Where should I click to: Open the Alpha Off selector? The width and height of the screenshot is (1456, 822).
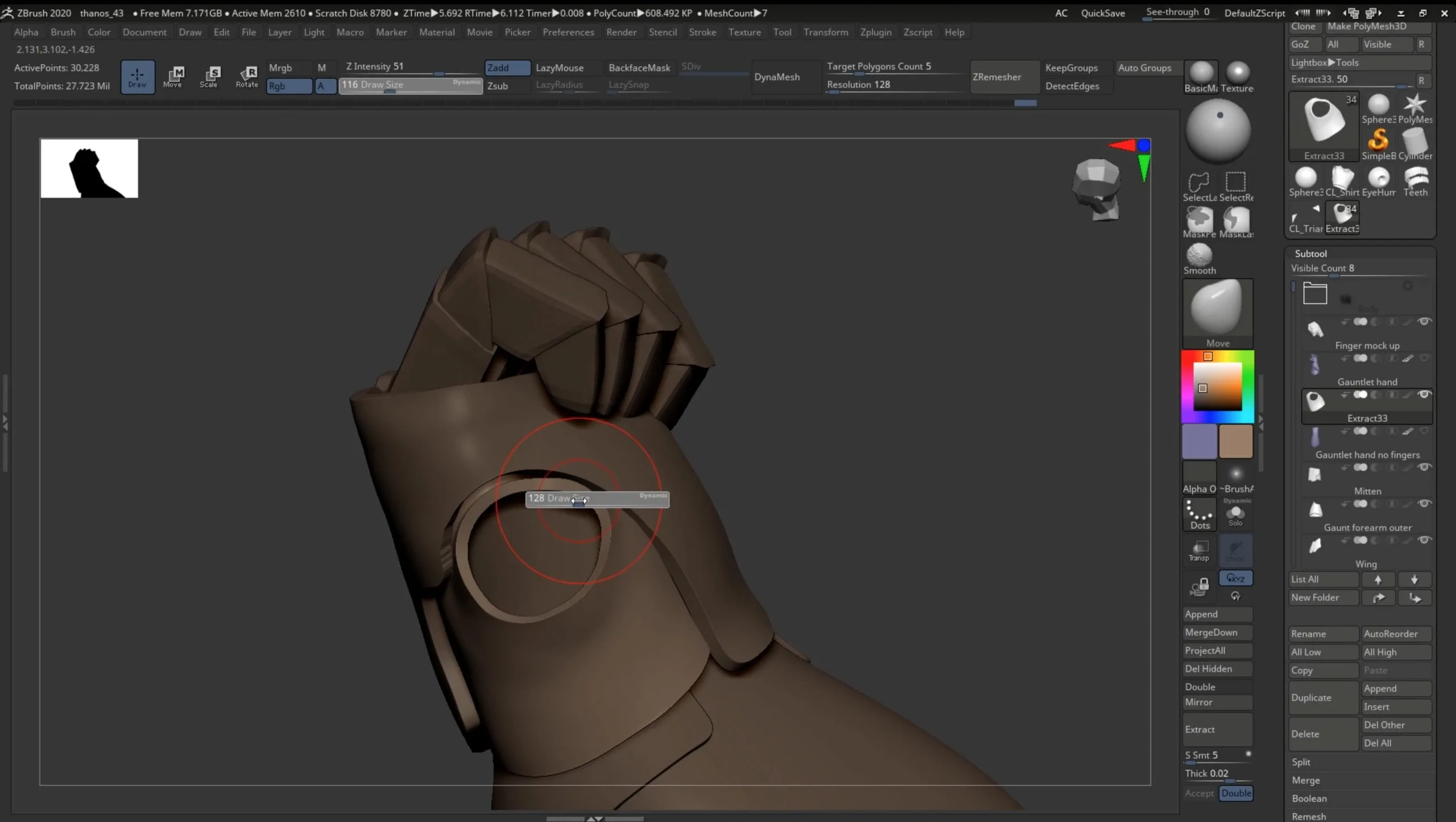pos(1199,478)
